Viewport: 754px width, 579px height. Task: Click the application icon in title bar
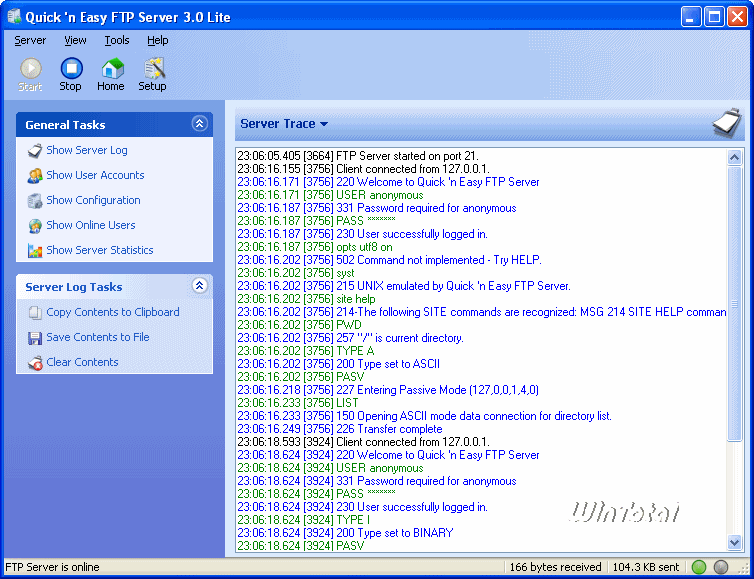coord(14,17)
